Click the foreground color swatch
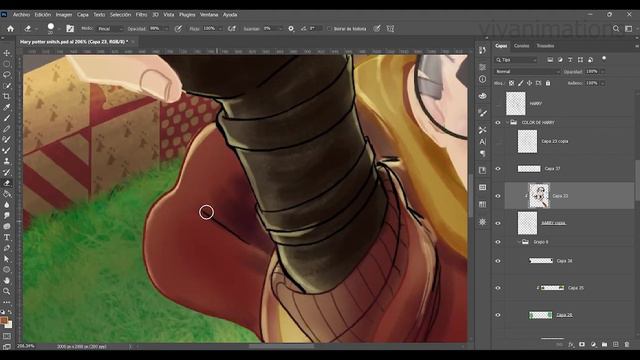This screenshot has width=640, height=360. (x=4, y=321)
